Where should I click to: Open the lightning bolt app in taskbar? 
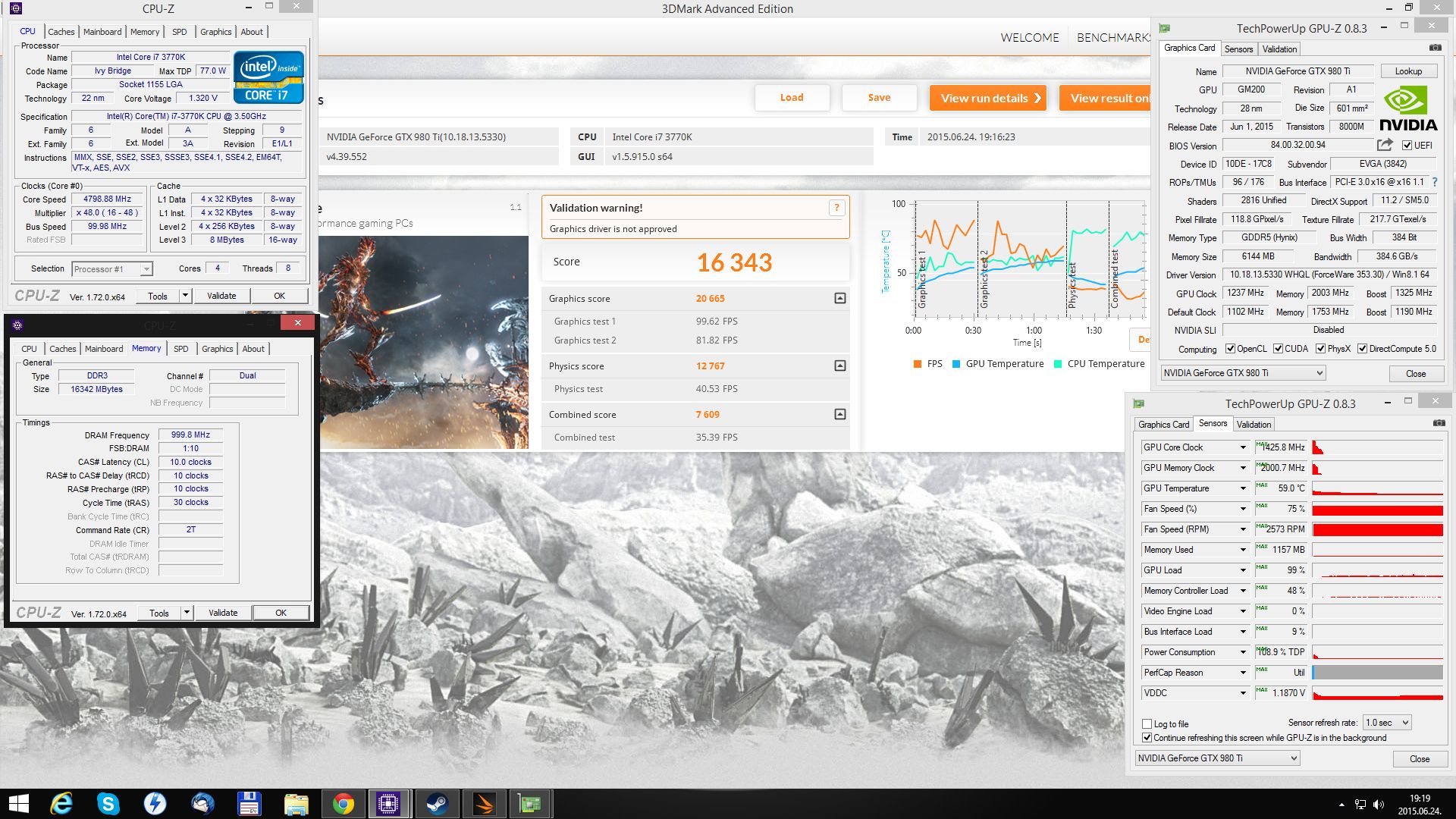(x=155, y=804)
